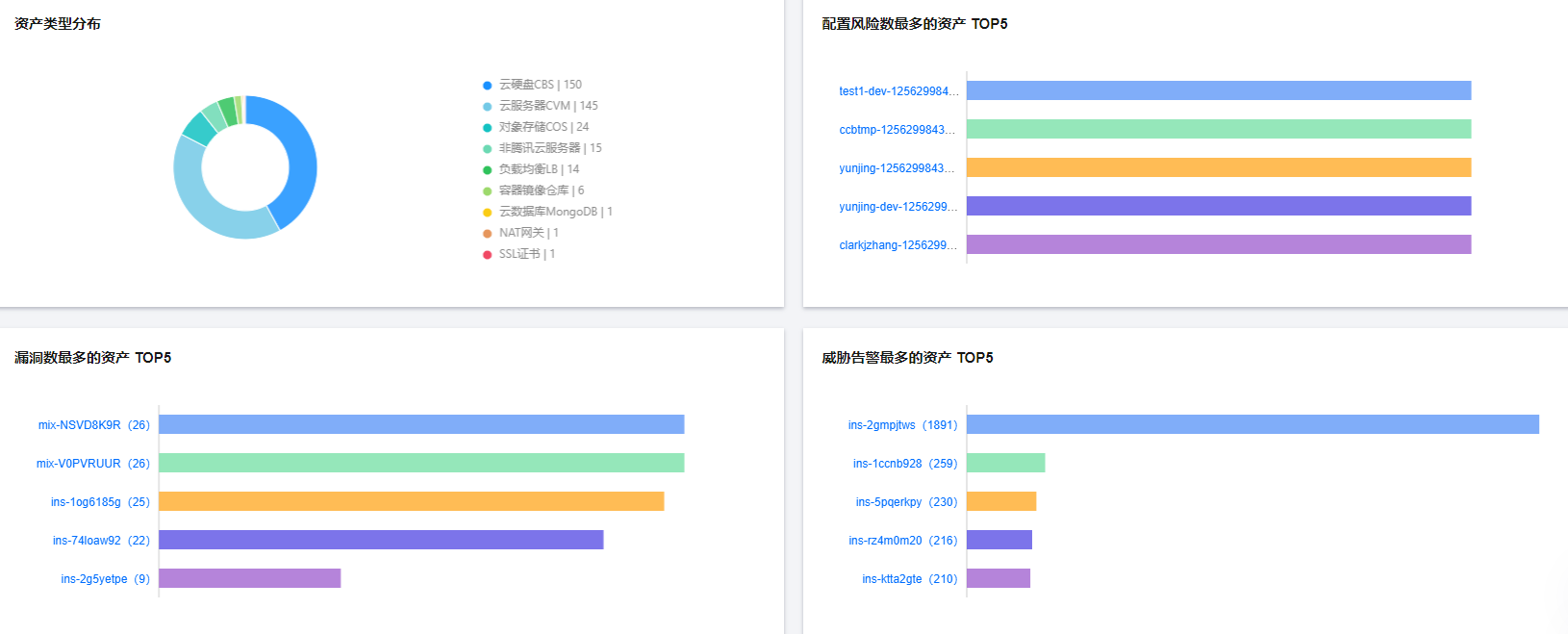Click the purple bar for clarkjzhang asset
1568x634 pixels.
point(1219,244)
